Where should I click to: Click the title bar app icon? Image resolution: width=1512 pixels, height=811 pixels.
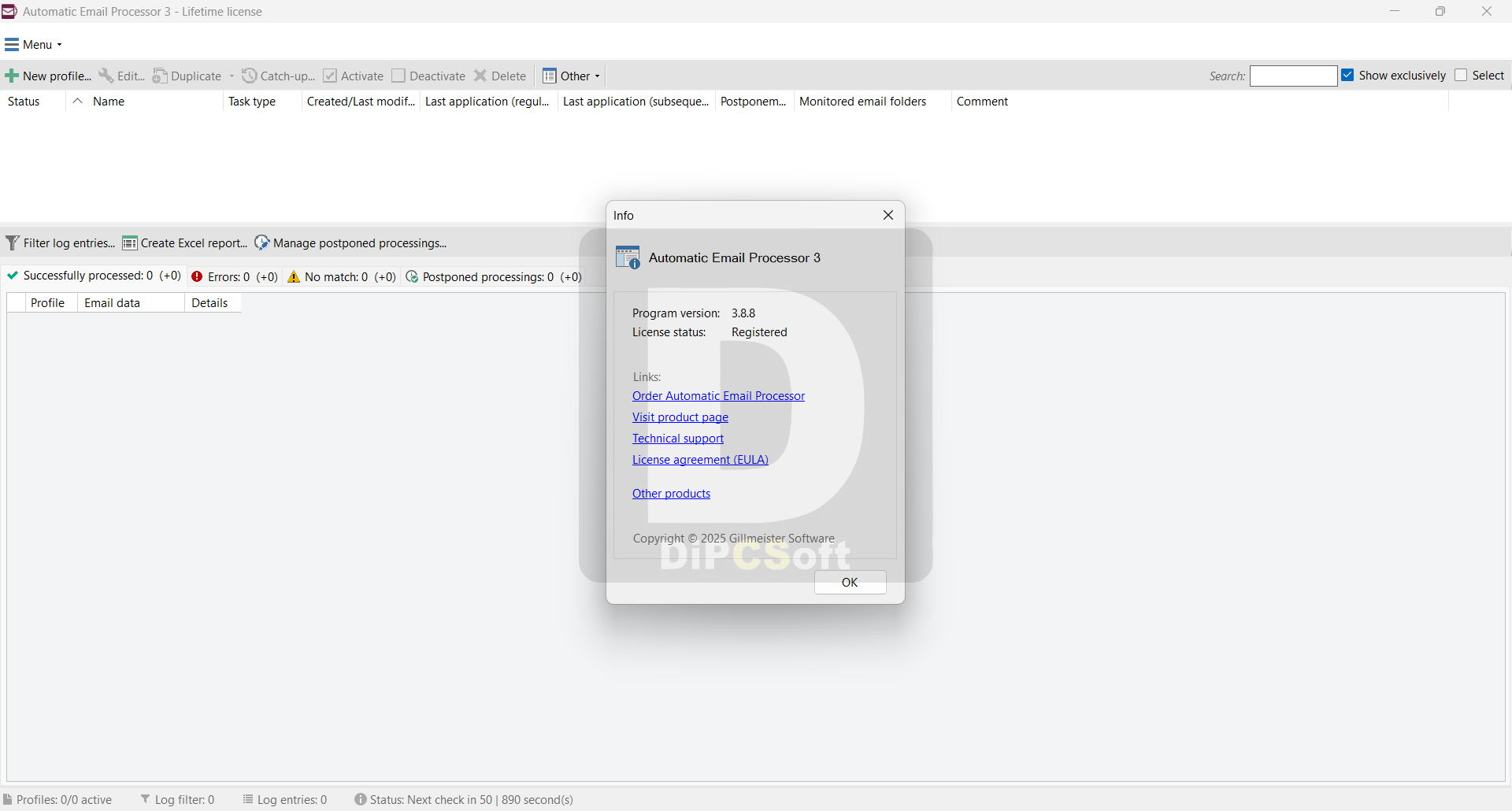point(9,11)
